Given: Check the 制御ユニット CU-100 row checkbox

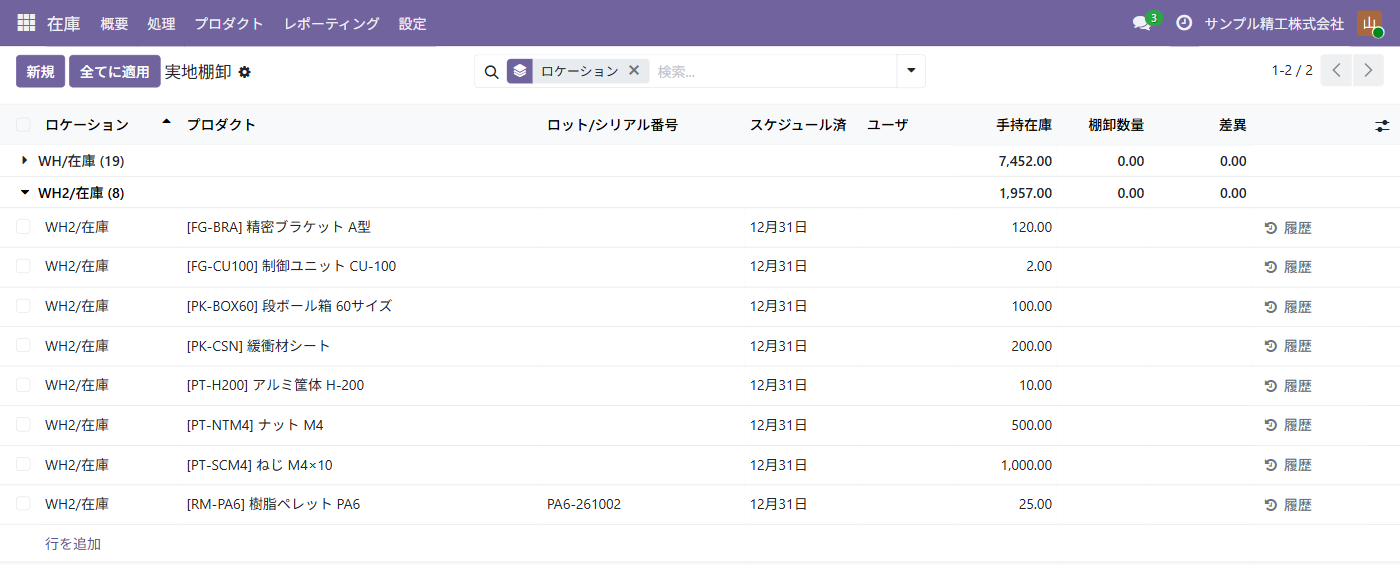Looking at the screenshot, I should click(x=23, y=266).
